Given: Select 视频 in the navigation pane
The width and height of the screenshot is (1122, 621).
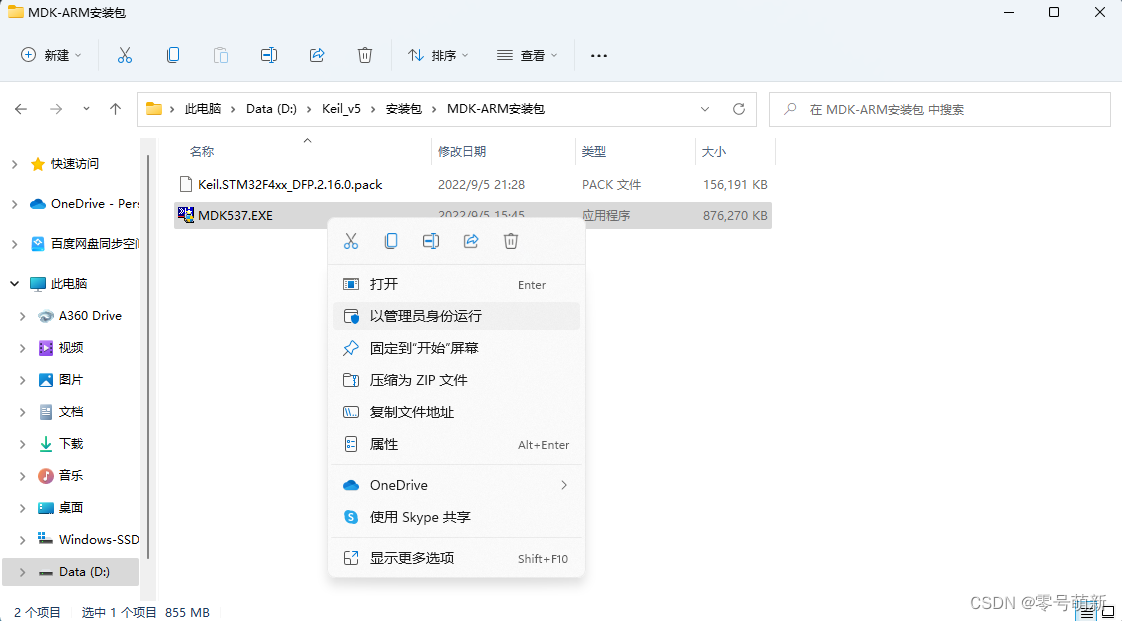Looking at the screenshot, I should click(x=71, y=348).
